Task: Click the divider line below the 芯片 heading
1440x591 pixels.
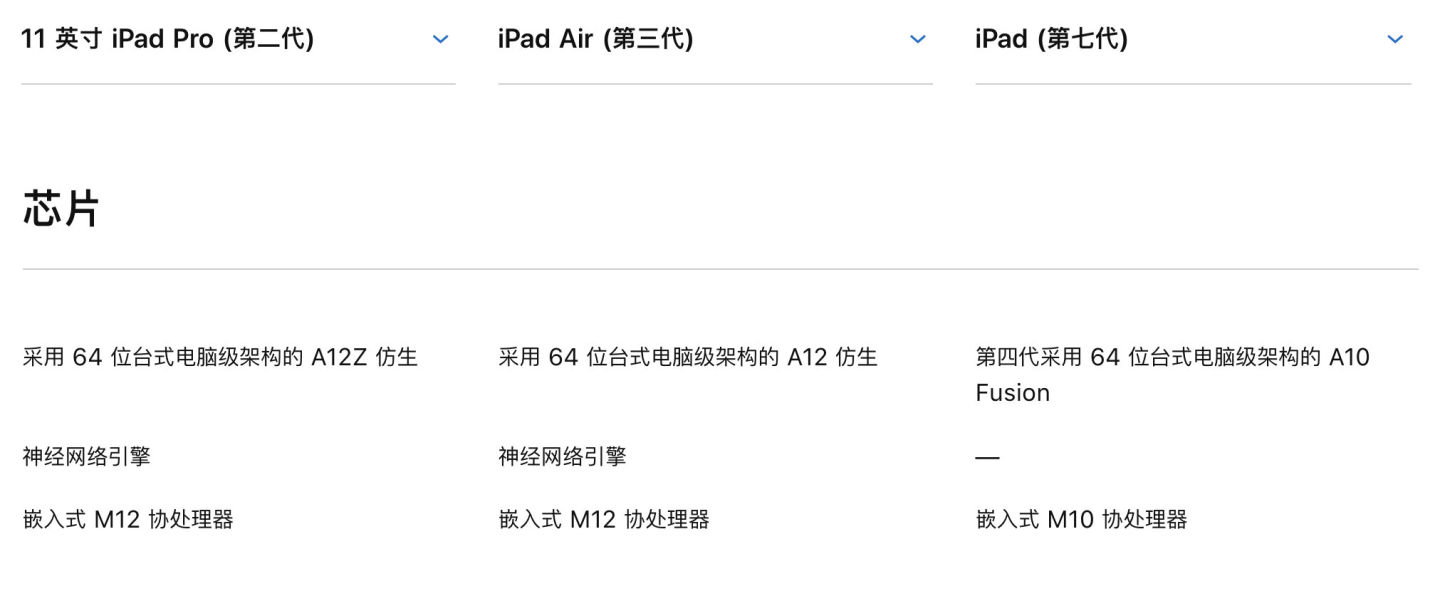Action: [720, 269]
